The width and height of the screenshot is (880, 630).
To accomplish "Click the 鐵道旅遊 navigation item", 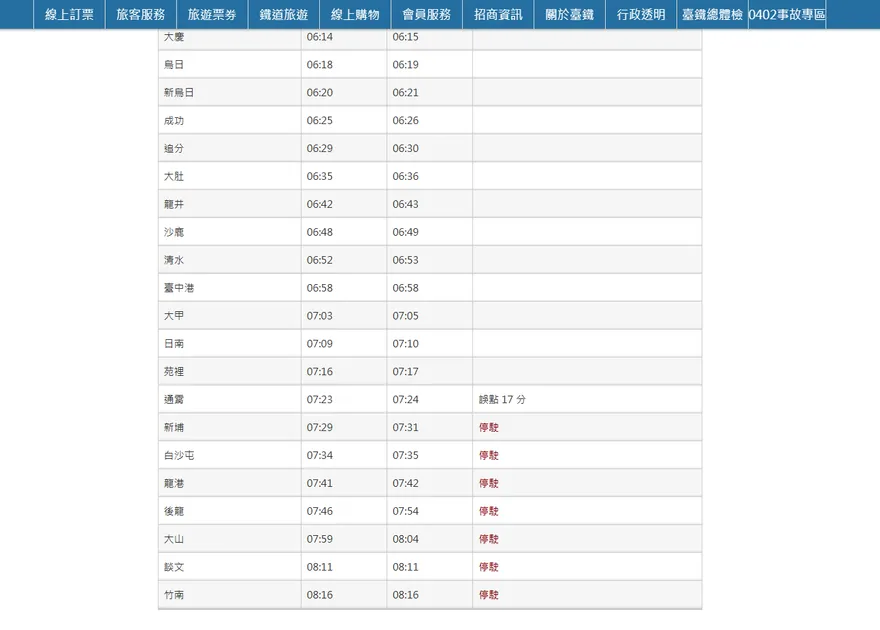I will 283,15.
